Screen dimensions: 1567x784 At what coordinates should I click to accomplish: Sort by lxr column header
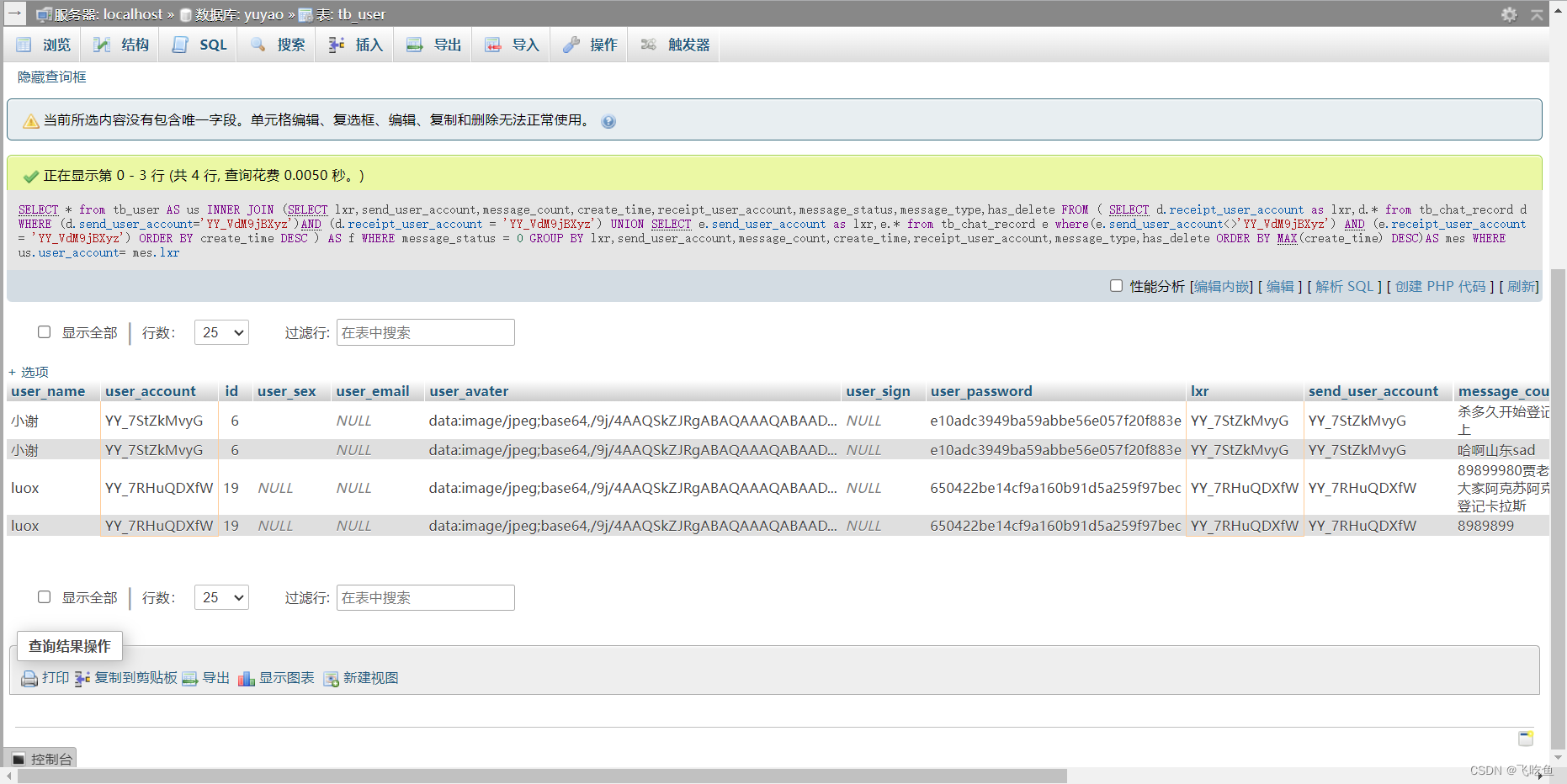pos(1199,391)
